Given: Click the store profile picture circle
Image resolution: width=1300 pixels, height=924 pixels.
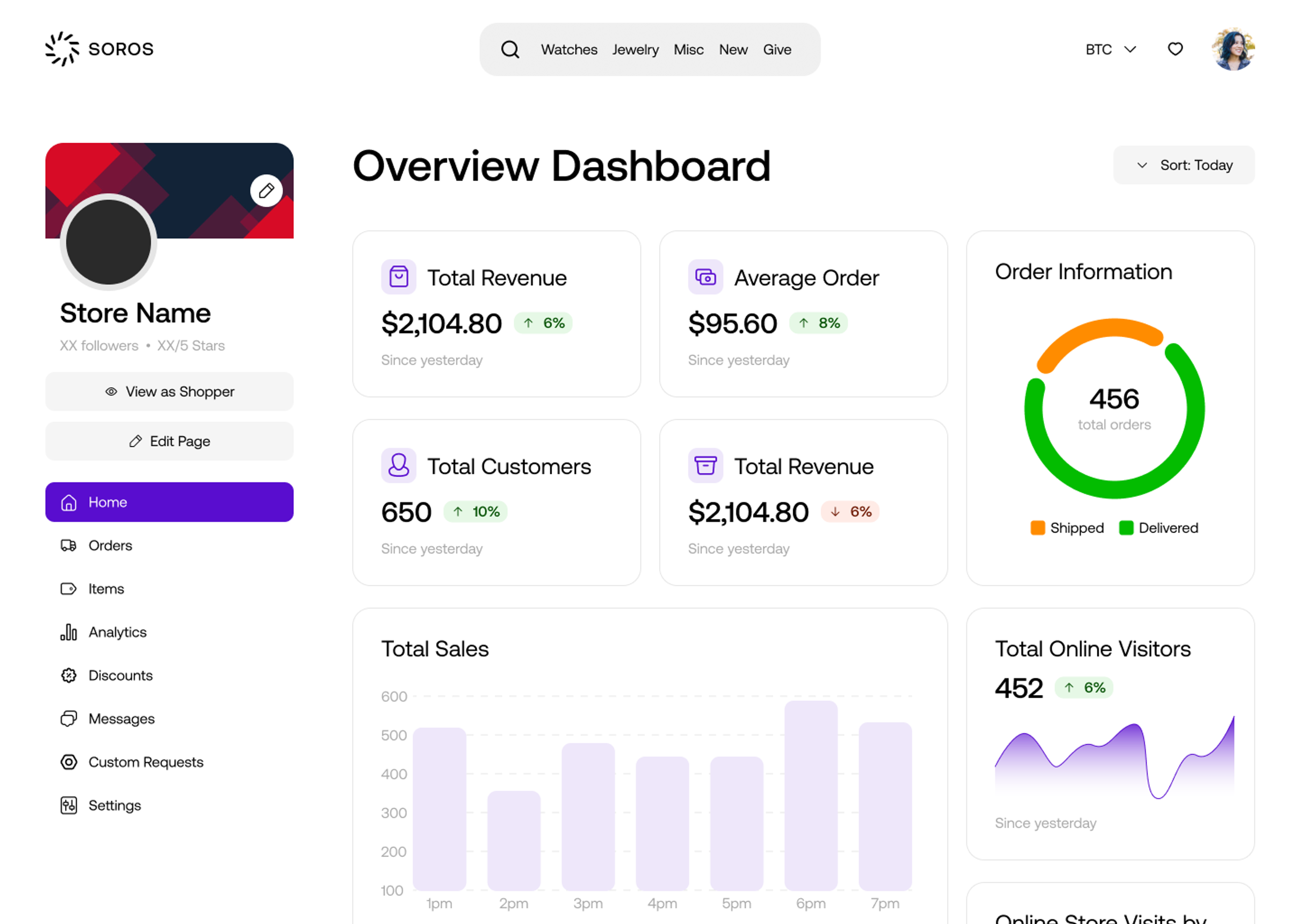Looking at the screenshot, I should click(108, 242).
